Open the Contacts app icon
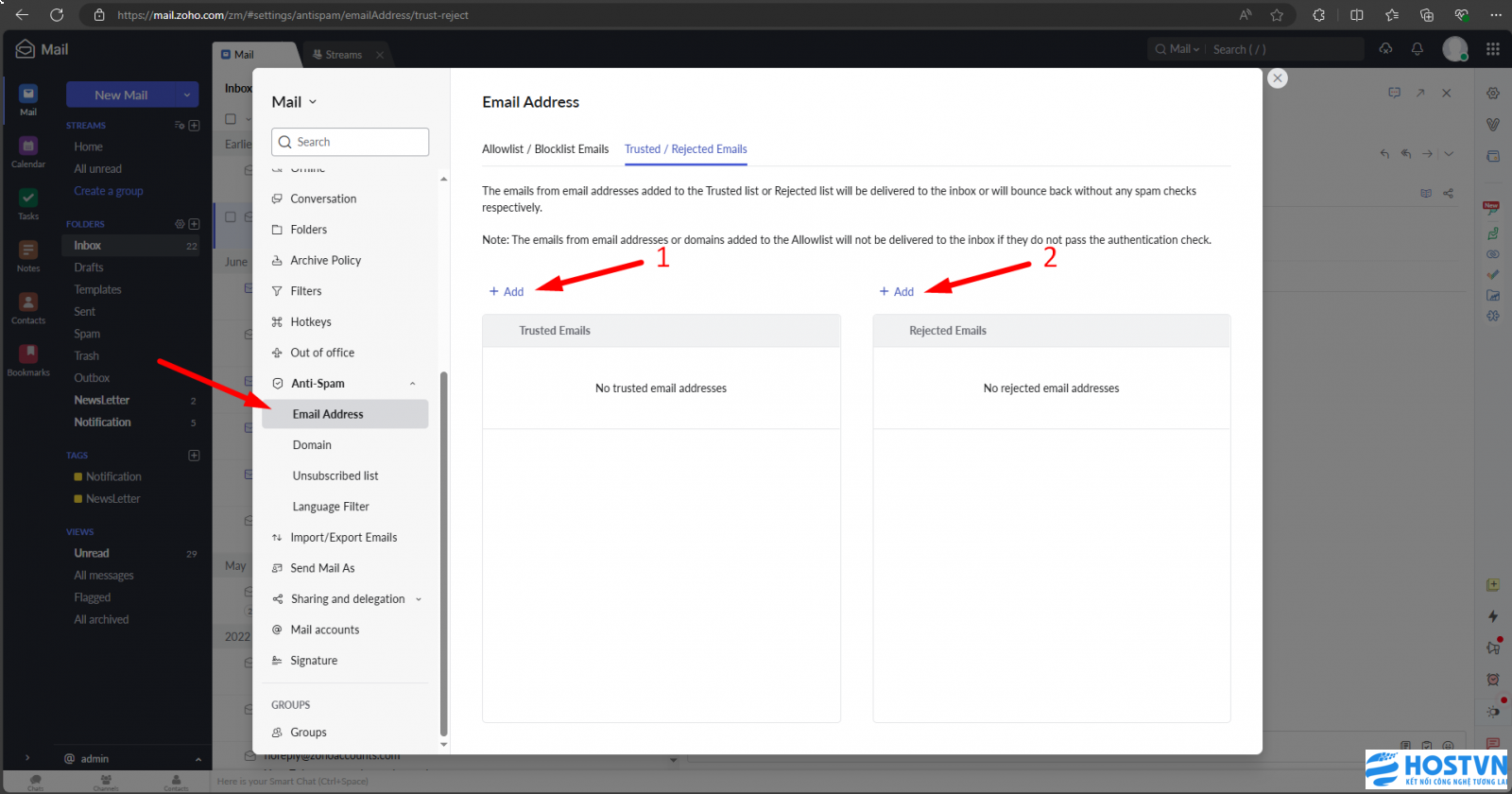This screenshot has height=794, width=1512. pyautogui.click(x=28, y=302)
